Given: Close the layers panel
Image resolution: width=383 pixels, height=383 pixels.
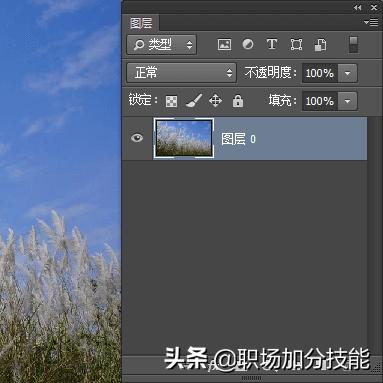Looking at the screenshot, I should tap(374, 7).
